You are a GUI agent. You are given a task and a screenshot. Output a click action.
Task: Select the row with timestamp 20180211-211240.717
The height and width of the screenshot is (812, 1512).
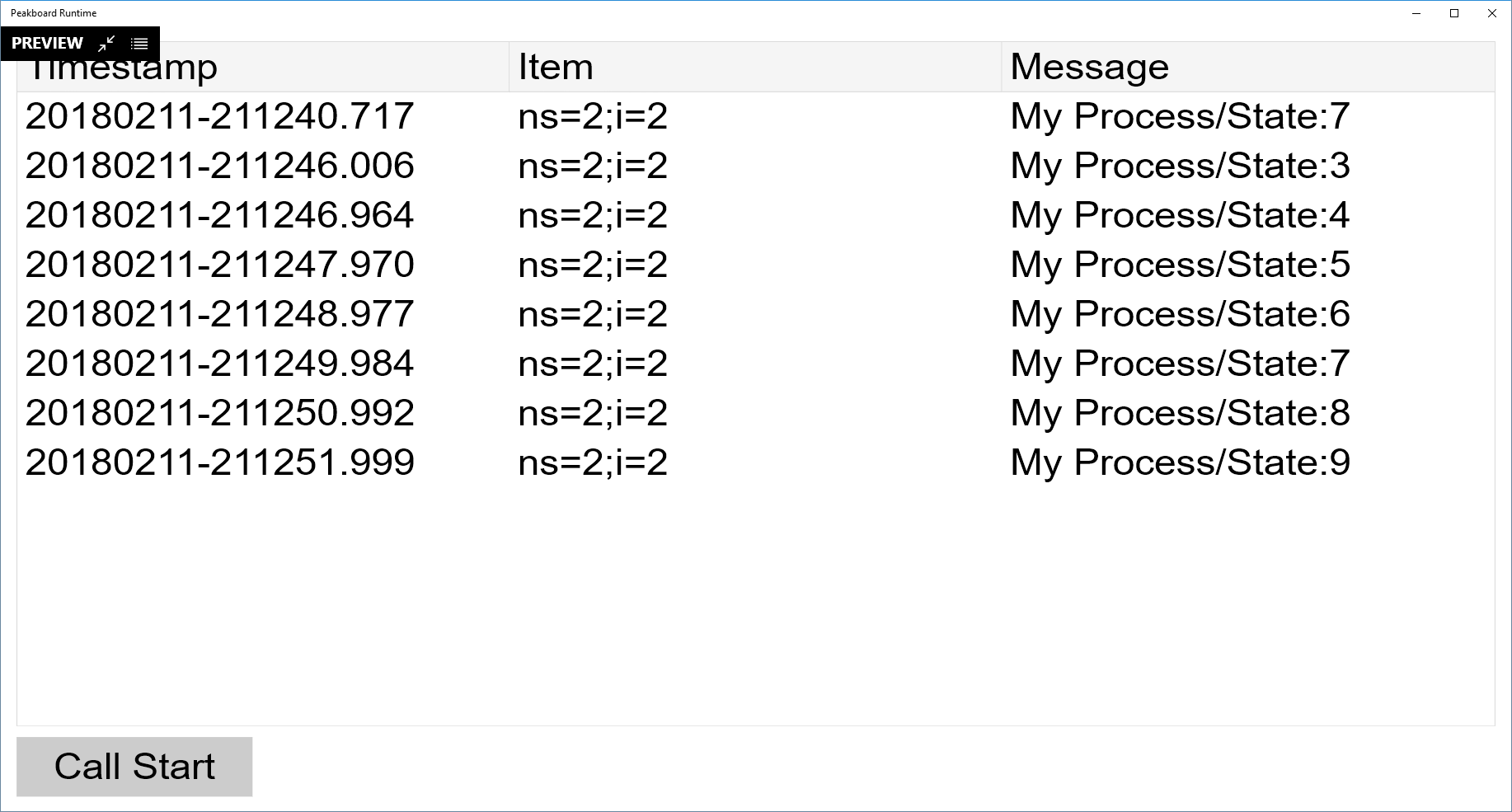pyautogui.click(x=219, y=116)
